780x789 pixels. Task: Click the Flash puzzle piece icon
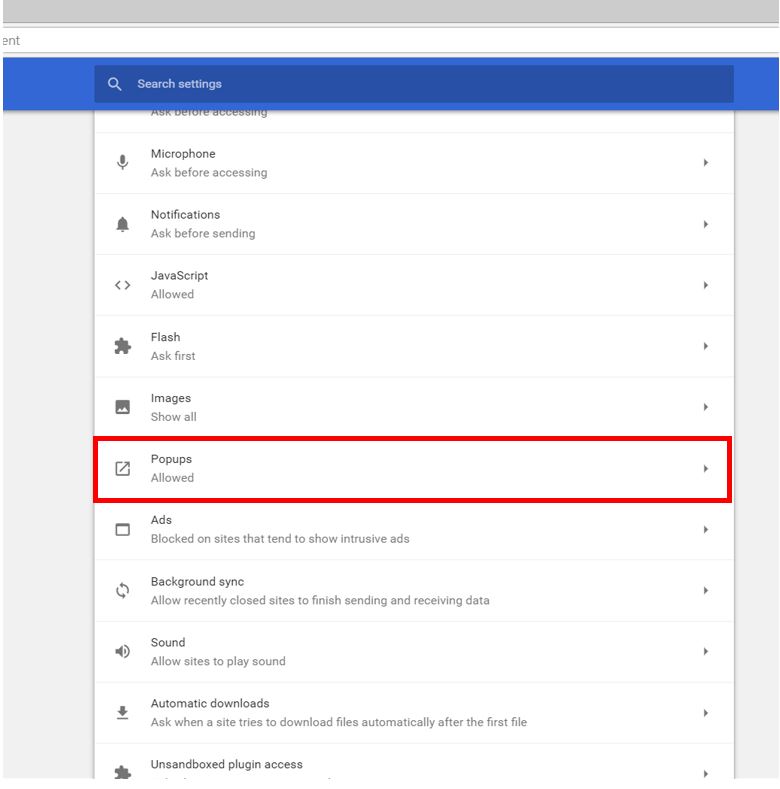coord(122,346)
